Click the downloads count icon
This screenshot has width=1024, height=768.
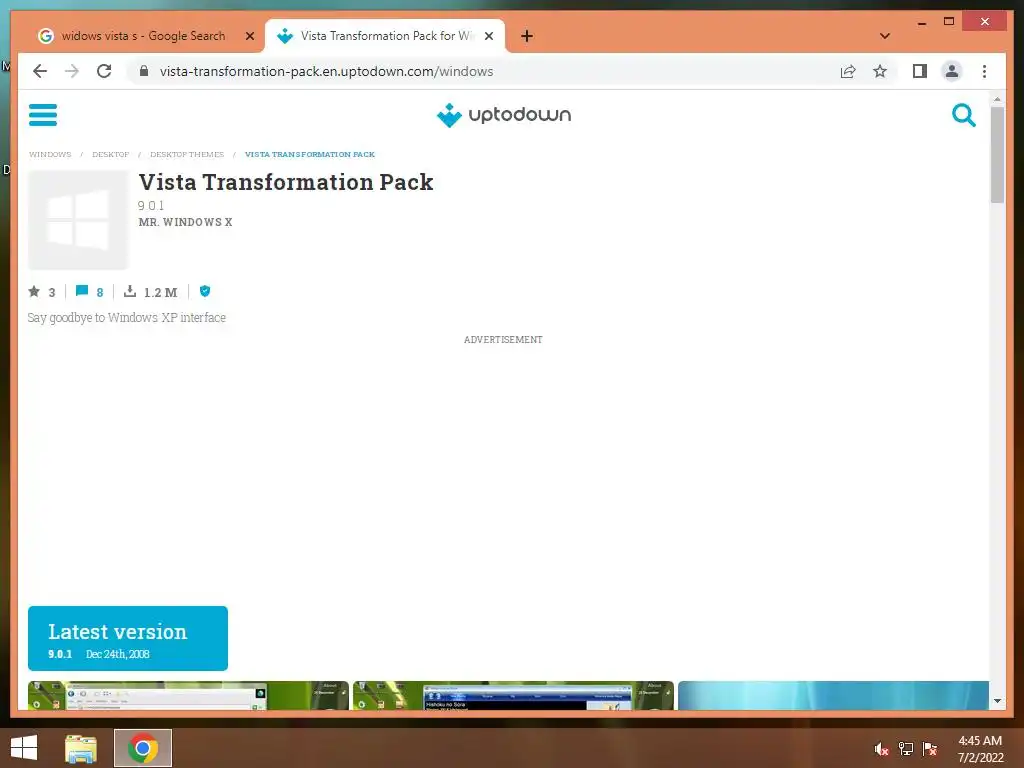[x=130, y=291]
